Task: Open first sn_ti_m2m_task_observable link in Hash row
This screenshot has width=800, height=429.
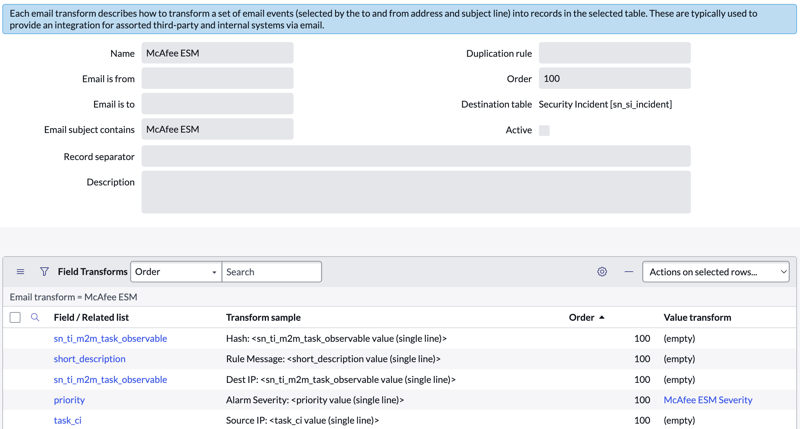Action: (x=110, y=338)
